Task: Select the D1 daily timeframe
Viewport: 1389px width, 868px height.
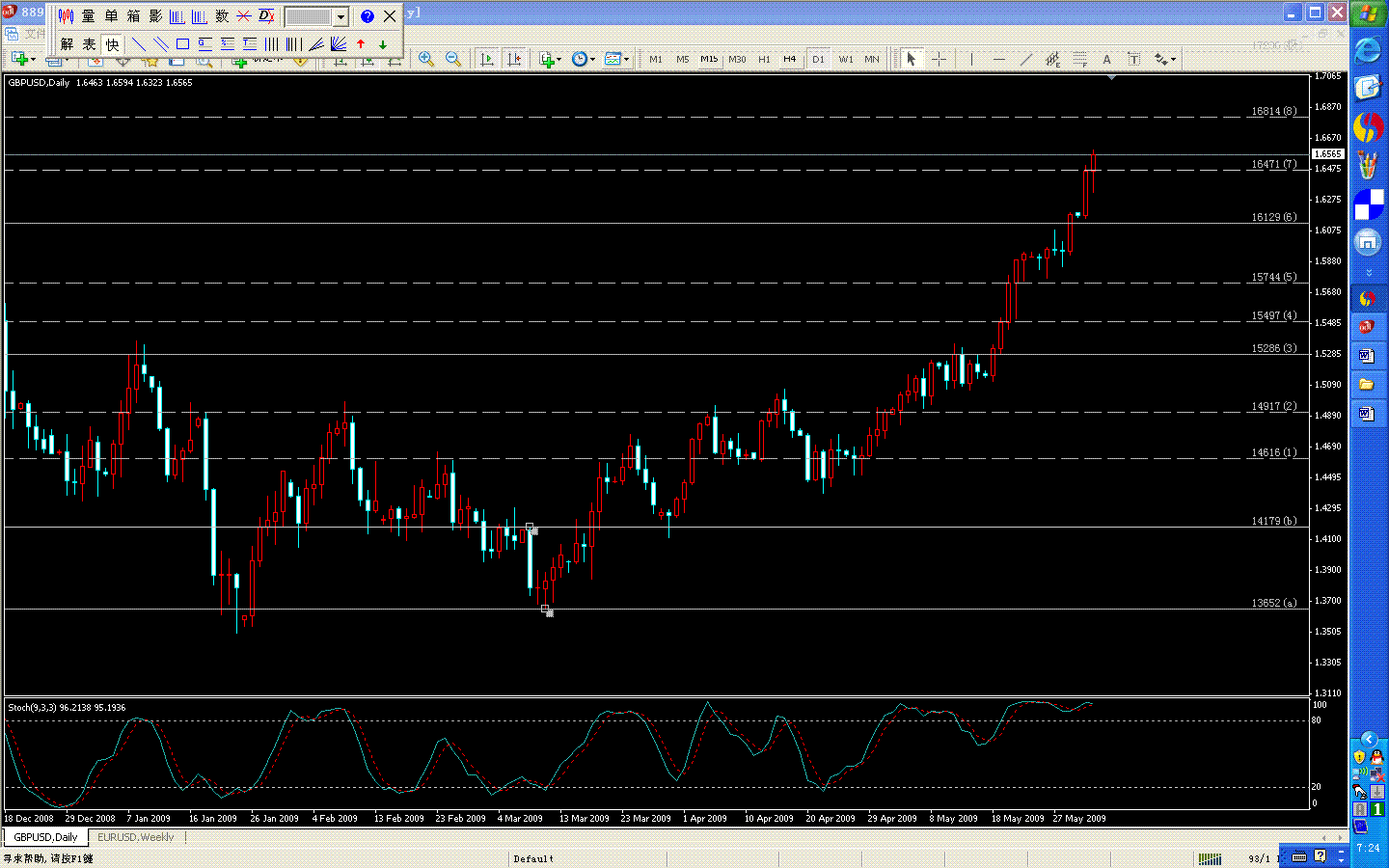Action: [x=818, y=59]
